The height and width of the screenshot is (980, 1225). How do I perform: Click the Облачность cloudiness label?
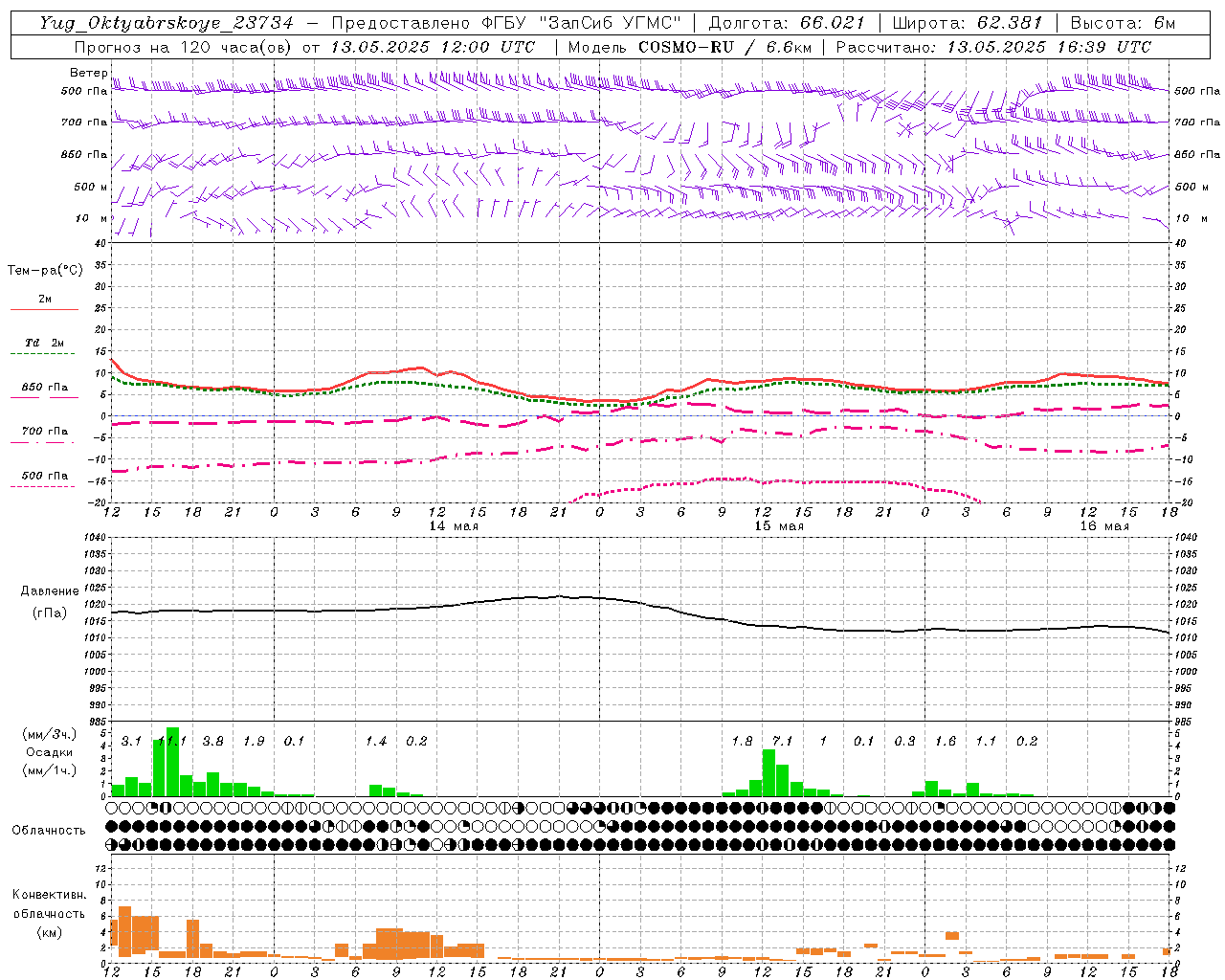[49, 831]
